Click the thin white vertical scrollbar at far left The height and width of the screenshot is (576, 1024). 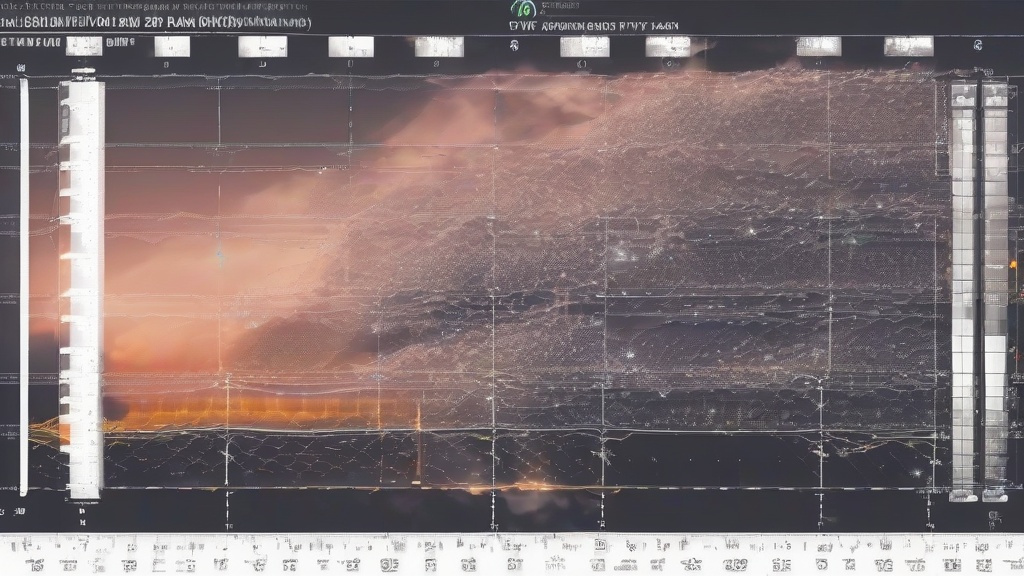coord(24,286)
